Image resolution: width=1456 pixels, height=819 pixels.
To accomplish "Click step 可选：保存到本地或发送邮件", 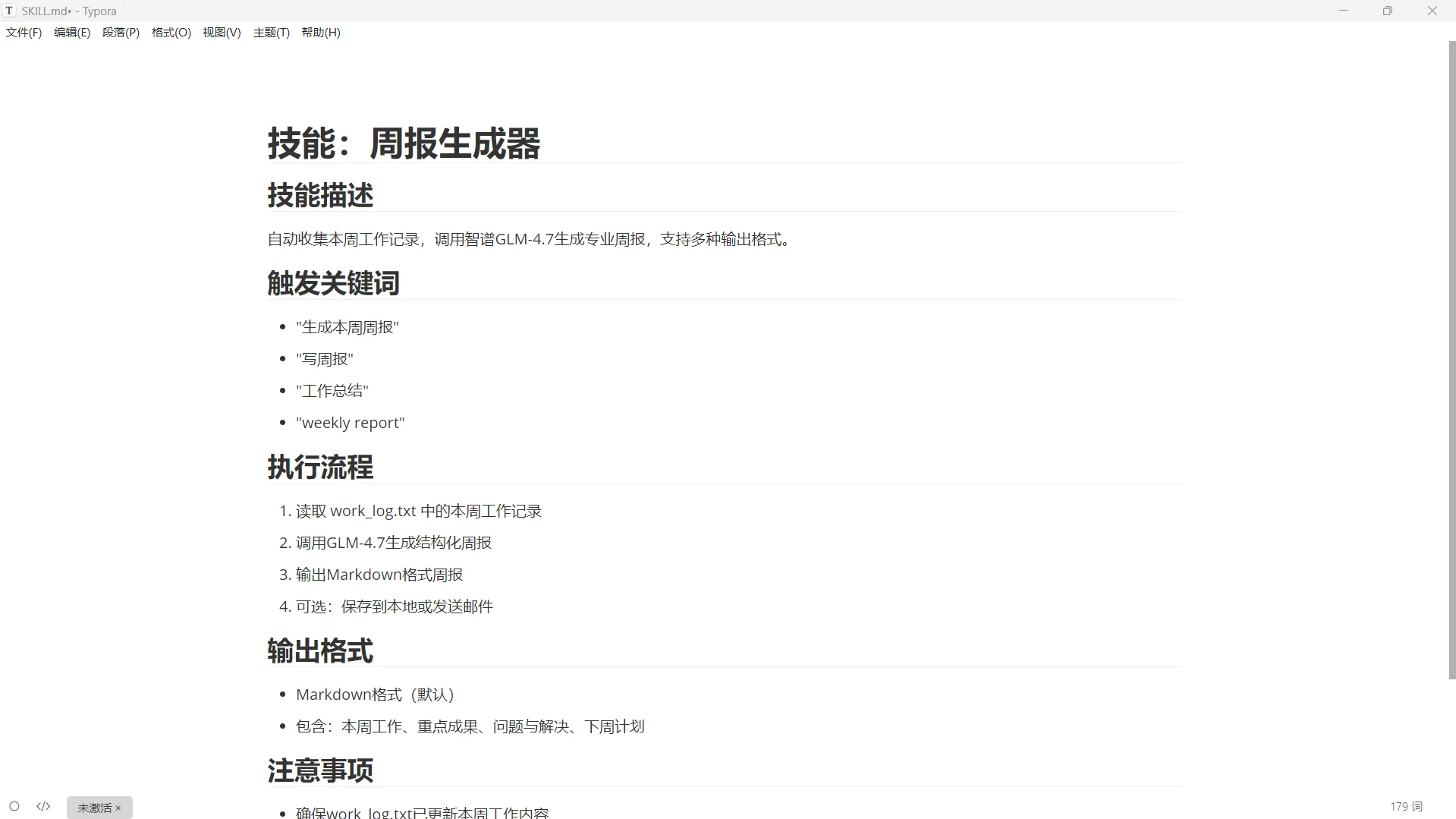I will [x=395, y=607].
